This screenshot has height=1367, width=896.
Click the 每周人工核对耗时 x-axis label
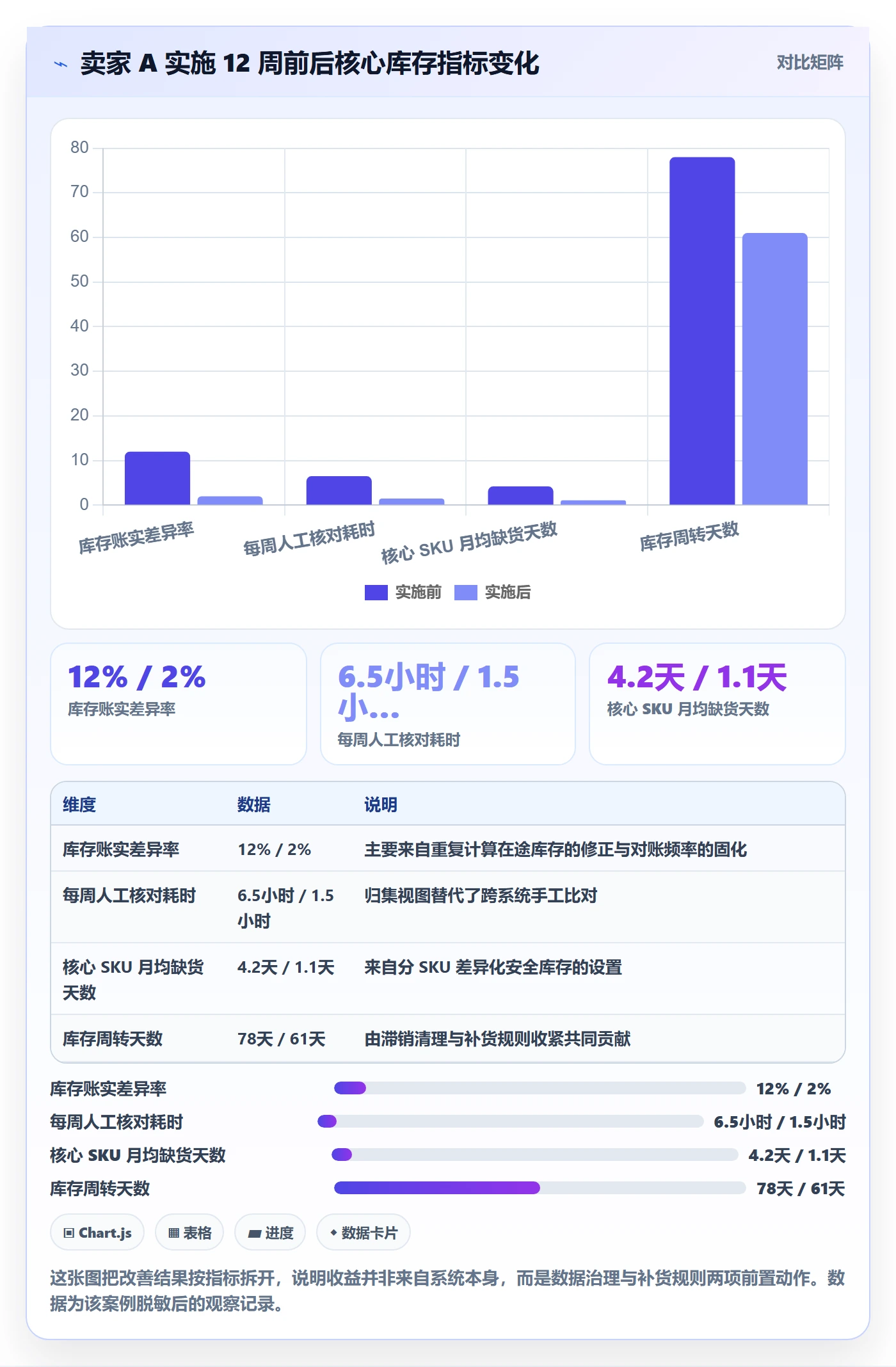[309, 538]
